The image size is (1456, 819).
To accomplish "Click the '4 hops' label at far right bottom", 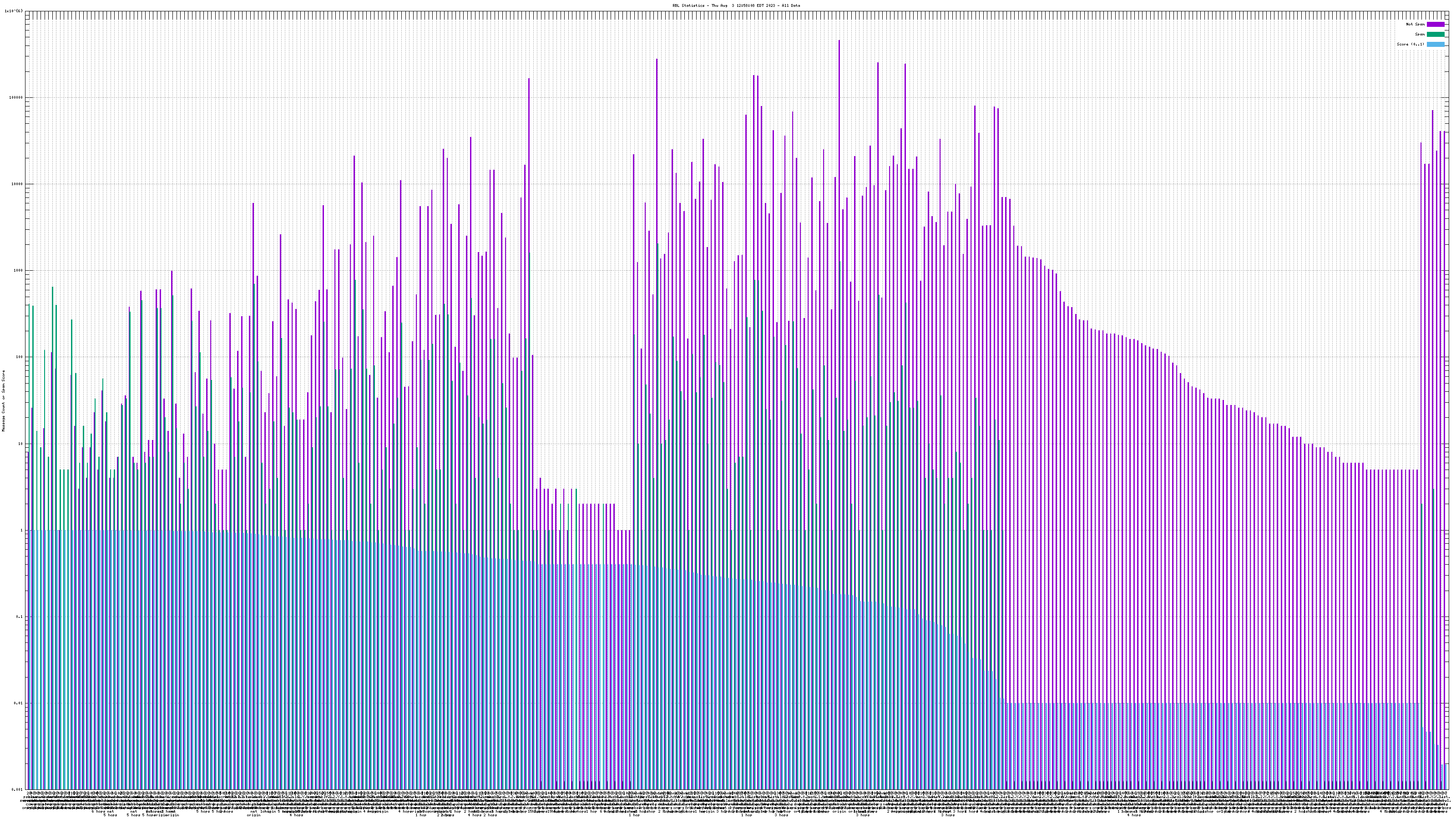I will click(1134, 815).
